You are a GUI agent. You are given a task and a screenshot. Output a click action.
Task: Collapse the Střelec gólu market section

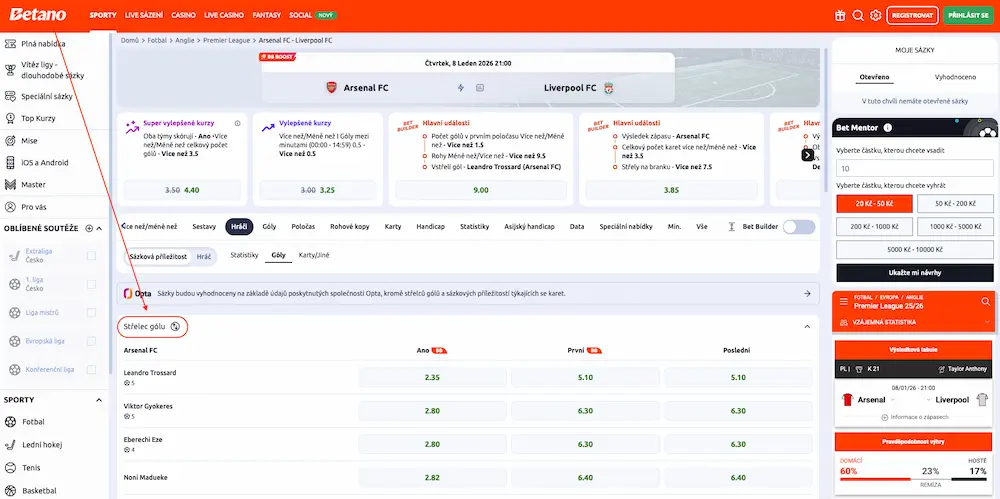[807, 326]
